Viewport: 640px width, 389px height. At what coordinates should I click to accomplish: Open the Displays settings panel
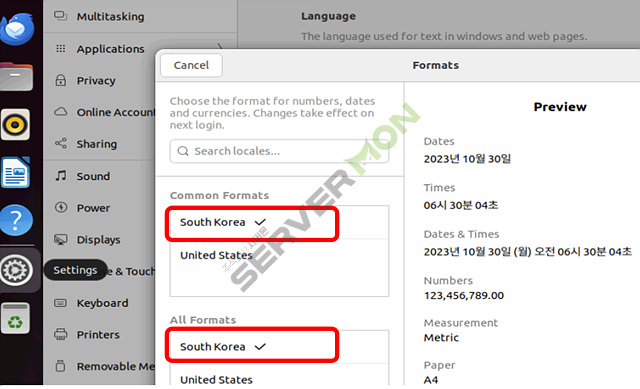(x=100, y=240)
